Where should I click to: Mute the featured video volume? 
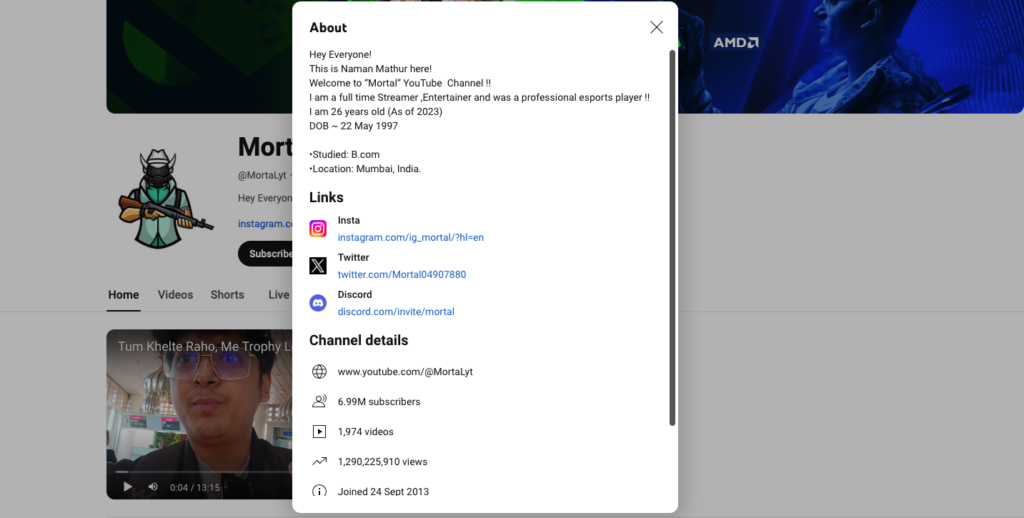(x=153, y=487)
